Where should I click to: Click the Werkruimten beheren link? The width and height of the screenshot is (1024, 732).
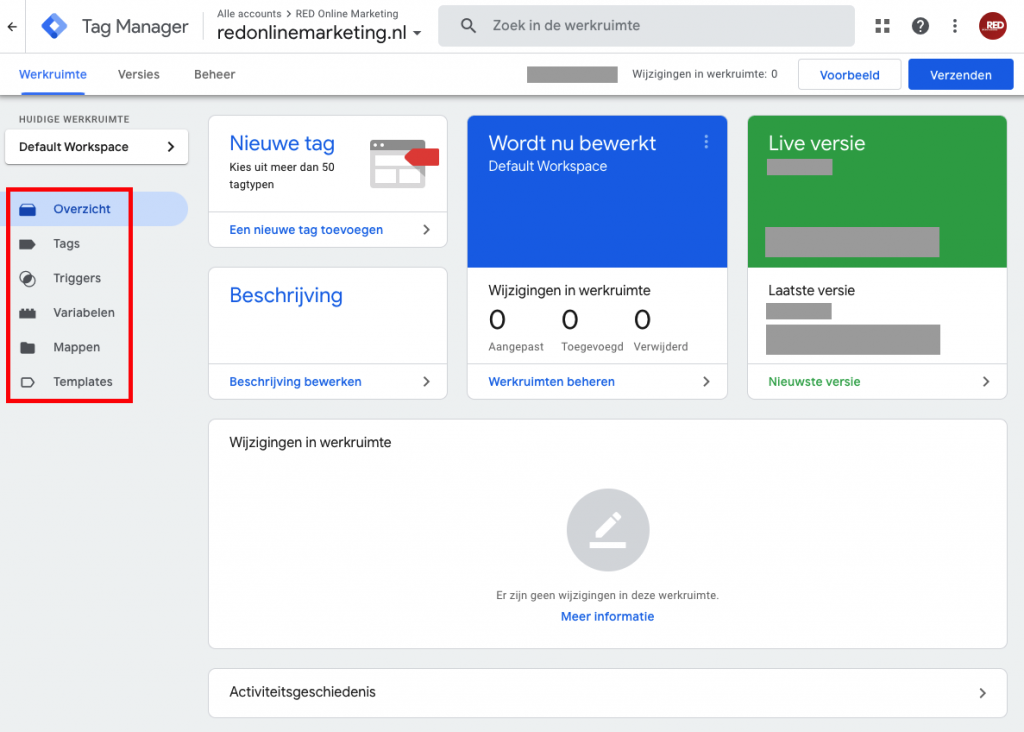[x=551, y=382]
